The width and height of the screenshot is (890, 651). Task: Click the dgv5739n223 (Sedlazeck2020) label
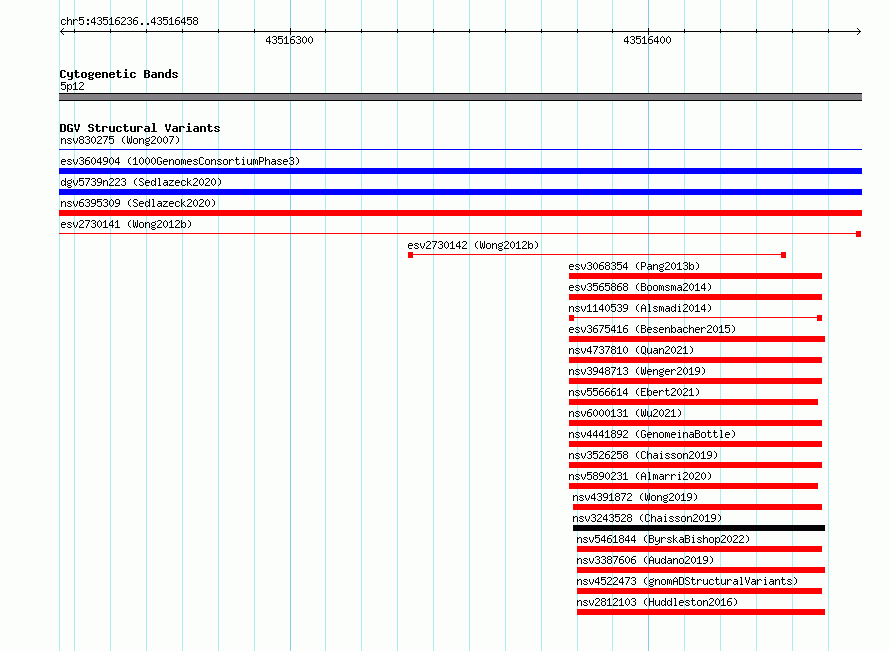[x=141, y=182]
